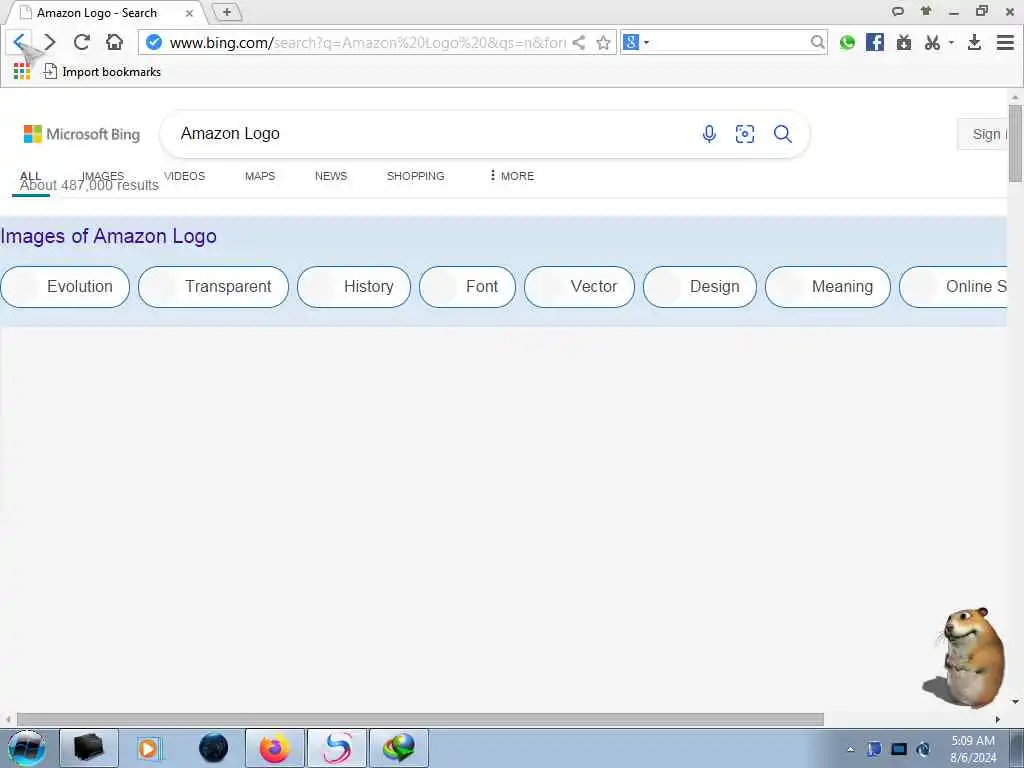Screen dimensions: 1024x768
Task: Click the Bing visual search camera icon
Action: click(x=745, y=134)
